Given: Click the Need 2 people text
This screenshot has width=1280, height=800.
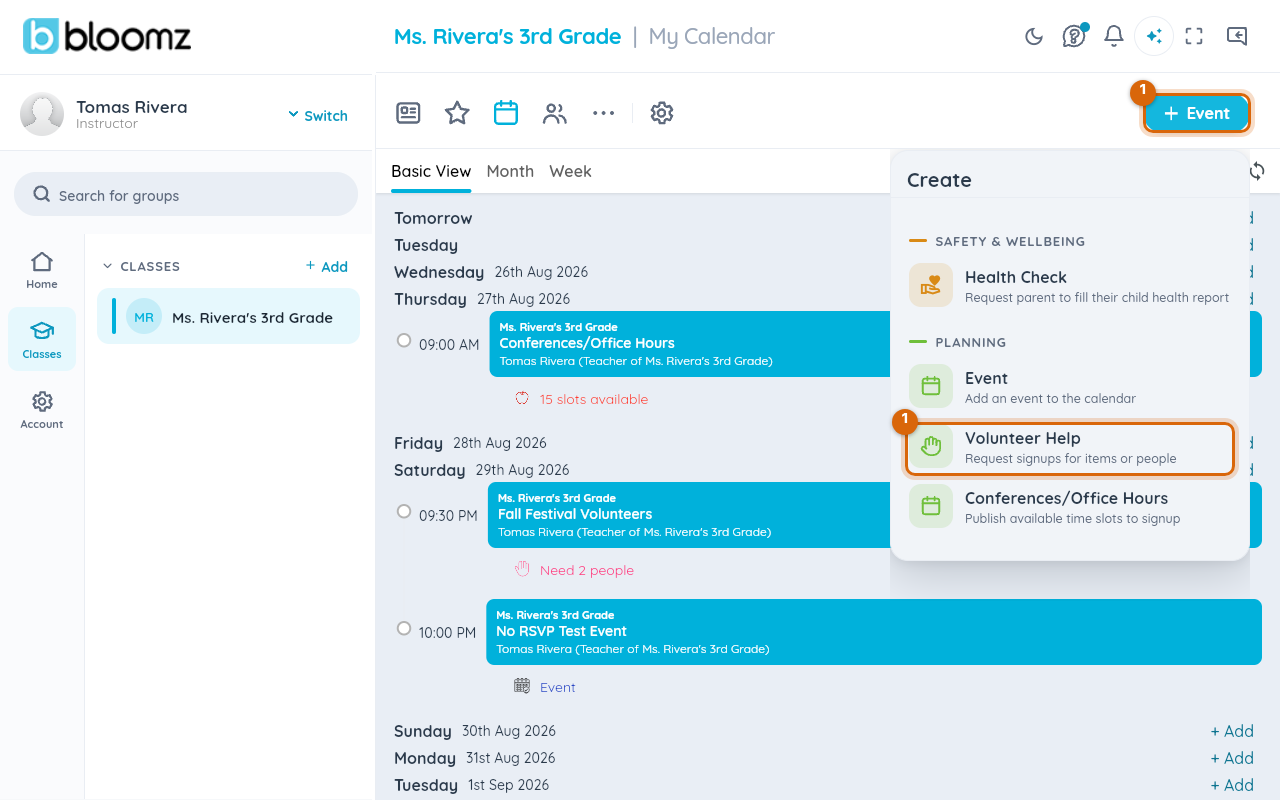Looking at the screenshot, I should (587, 570).
